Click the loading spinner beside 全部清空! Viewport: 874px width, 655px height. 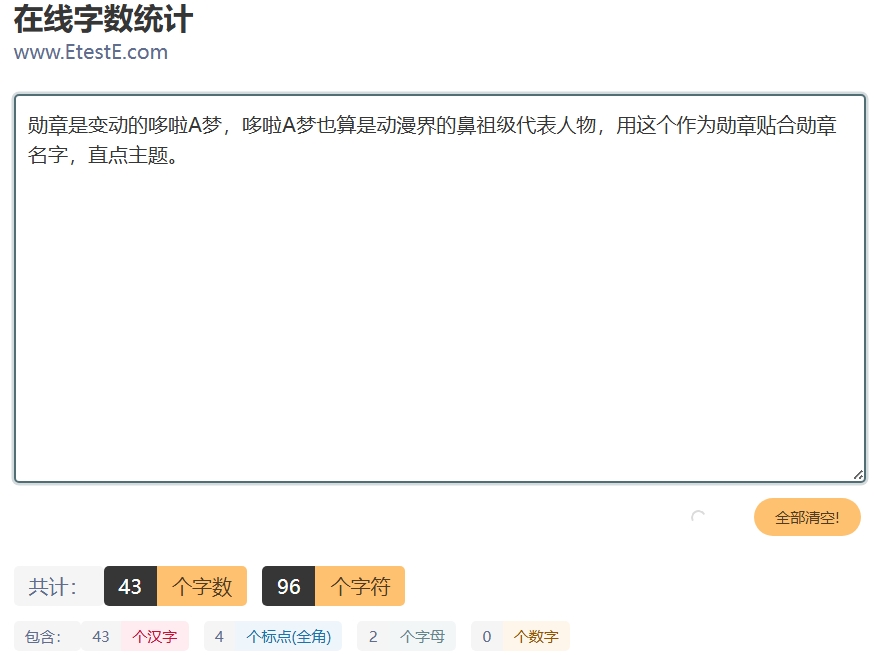pyautogui.click(x=698, y=517)
